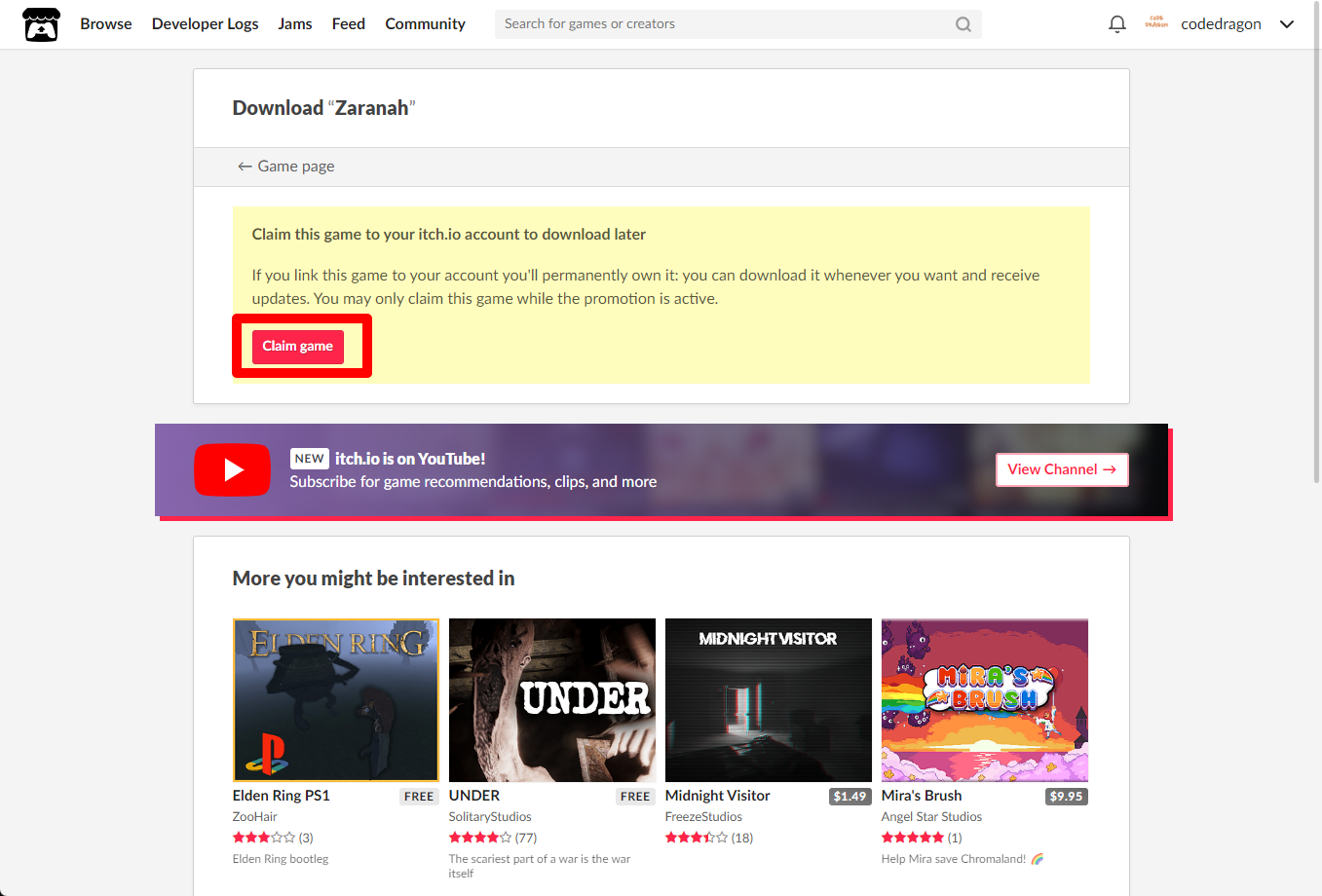
Task: Open FreezeStudios creator page
Action: pos(703,817)
